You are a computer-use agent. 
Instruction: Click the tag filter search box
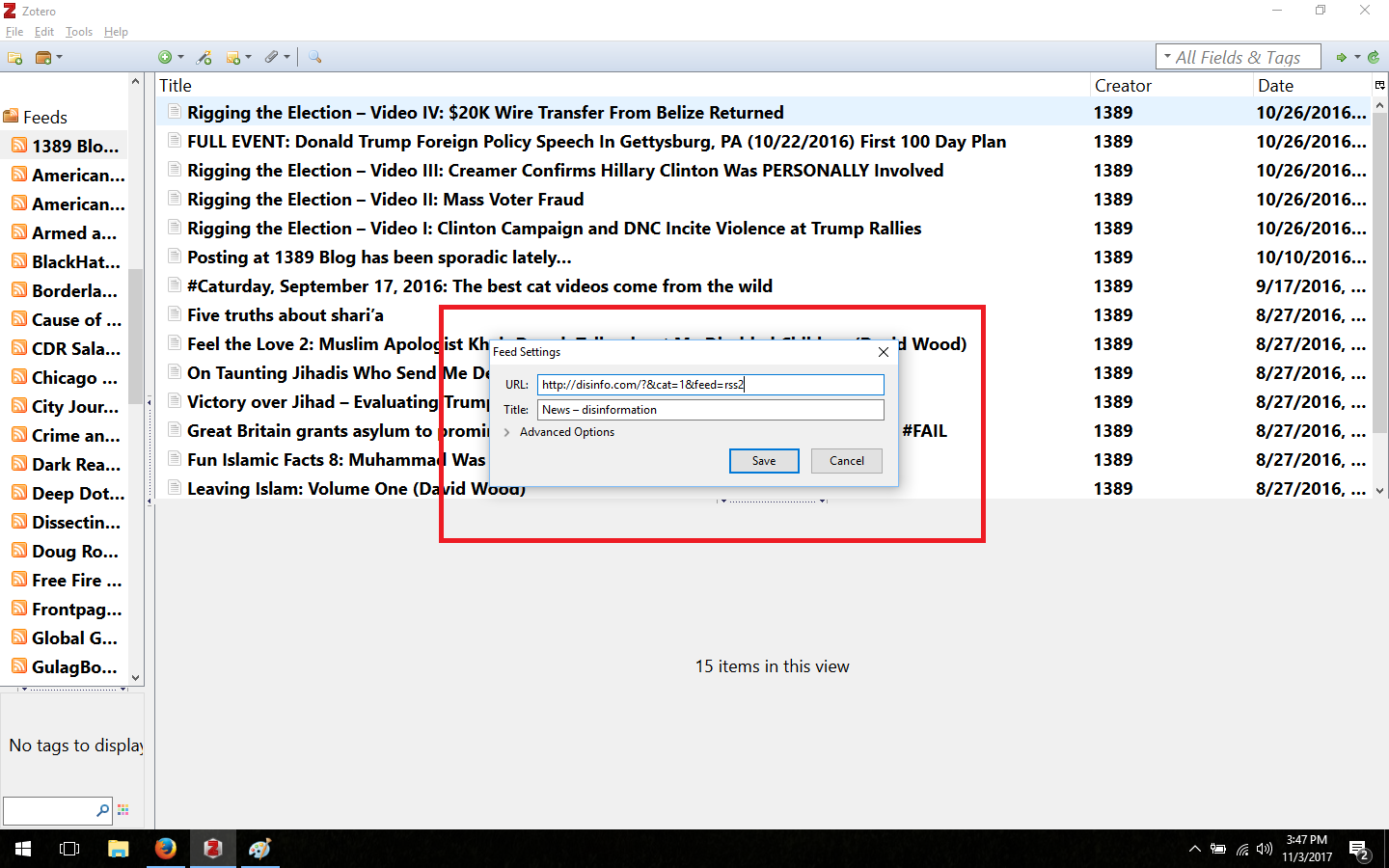pyautogui.click(x=56, y=810)
